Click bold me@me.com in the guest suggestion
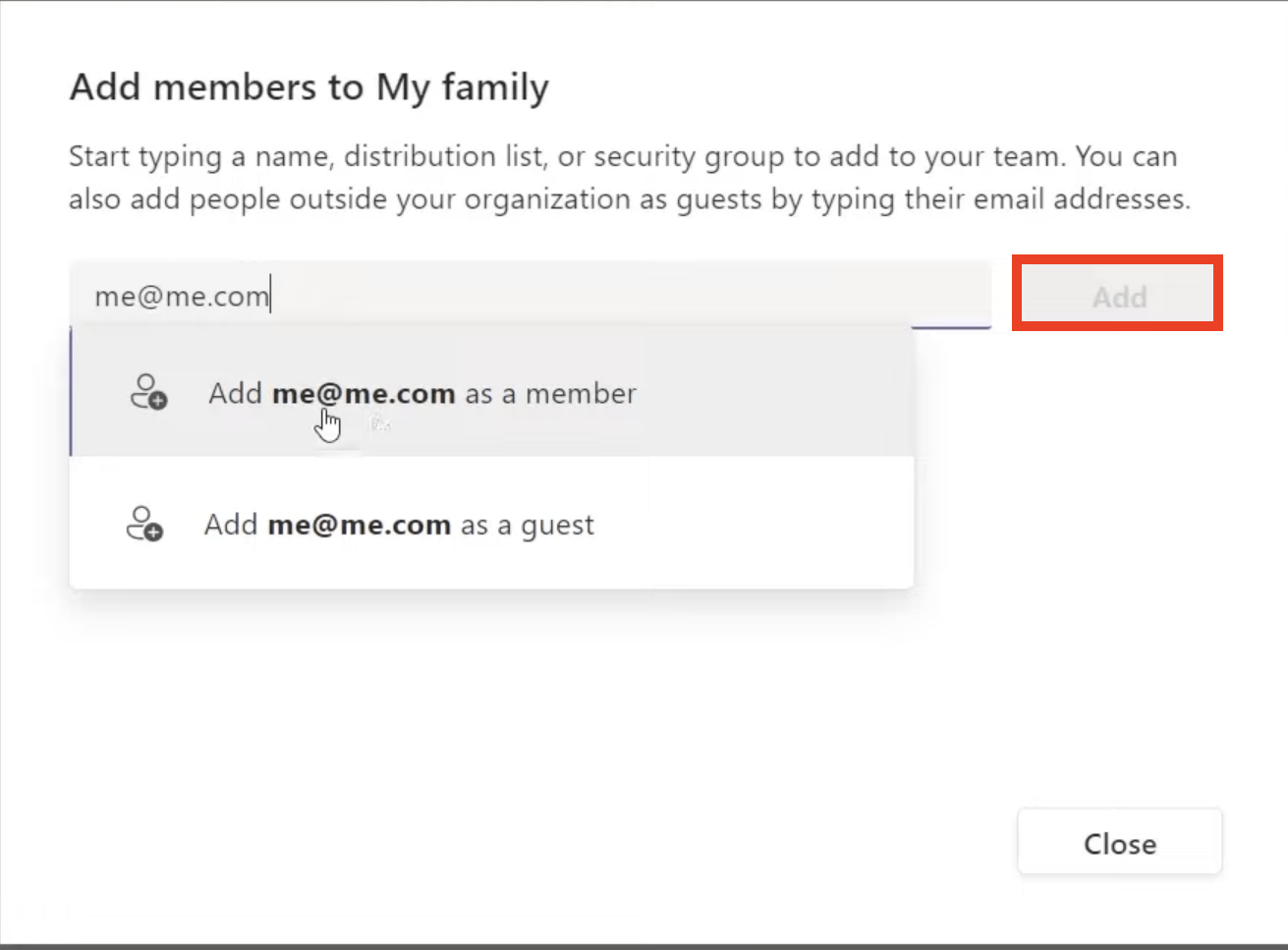Screen dimensions: 1288x950 pyautogui.click(x=360, y=525)
